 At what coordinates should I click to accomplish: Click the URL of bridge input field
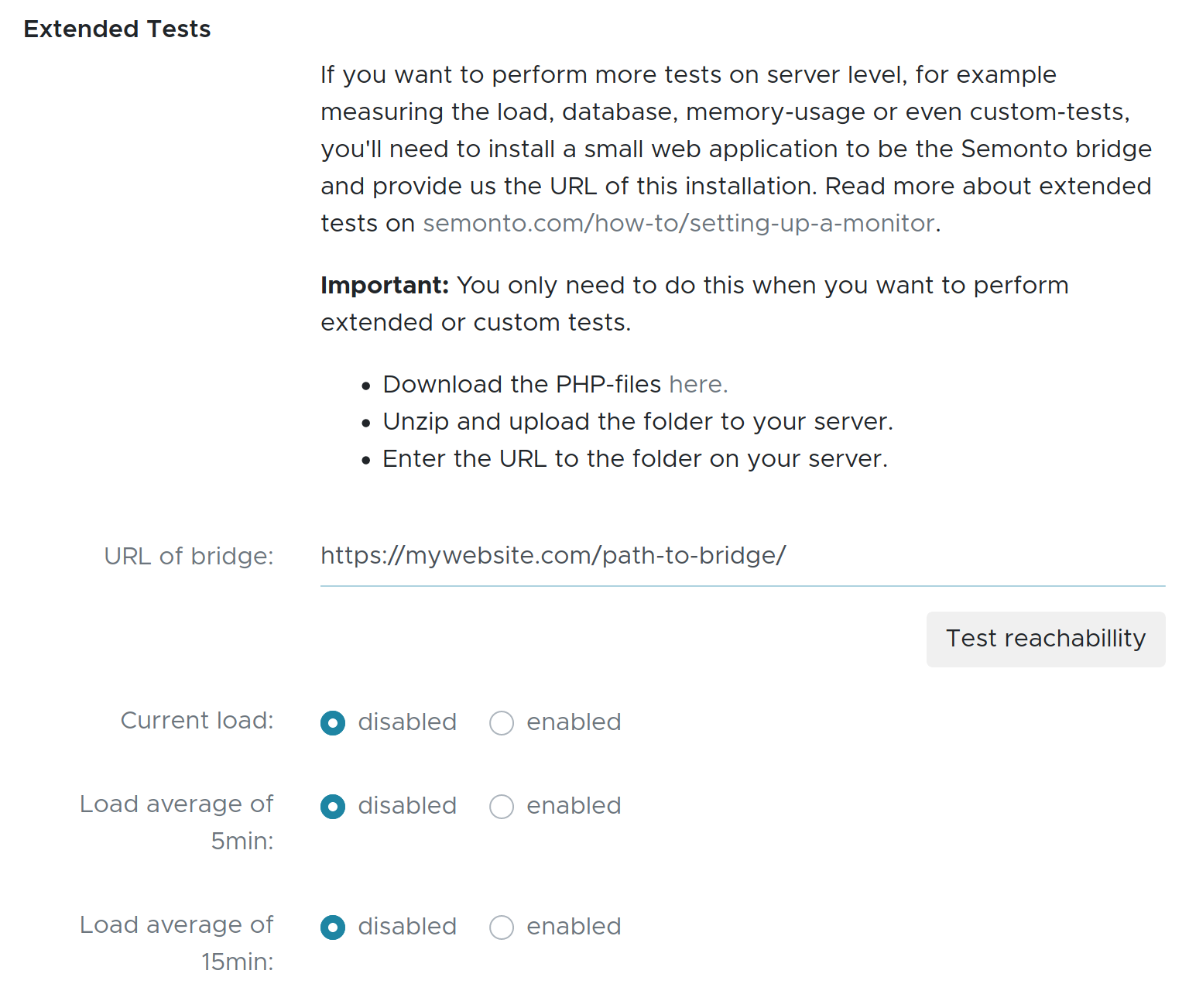pyautogui.click(x=742, y=556)
